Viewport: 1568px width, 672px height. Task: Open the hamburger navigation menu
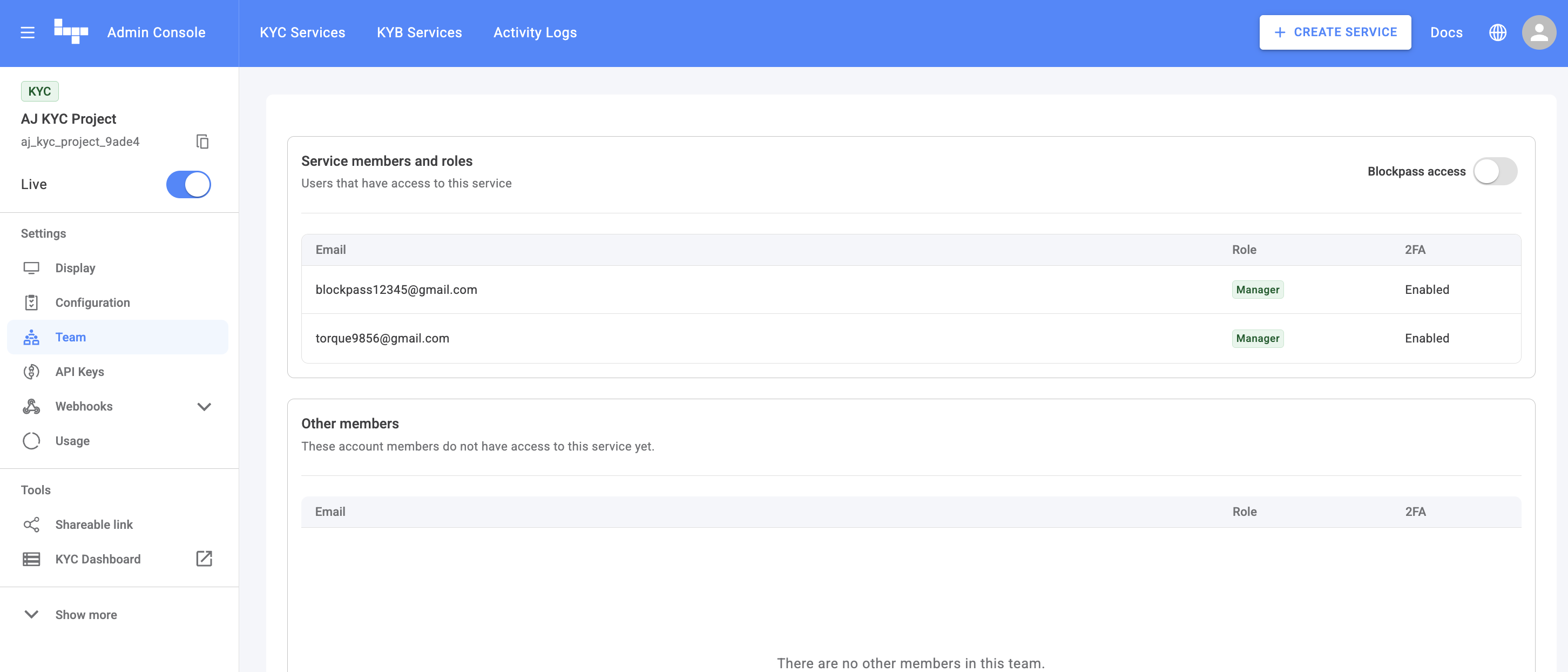click(28, 32)
